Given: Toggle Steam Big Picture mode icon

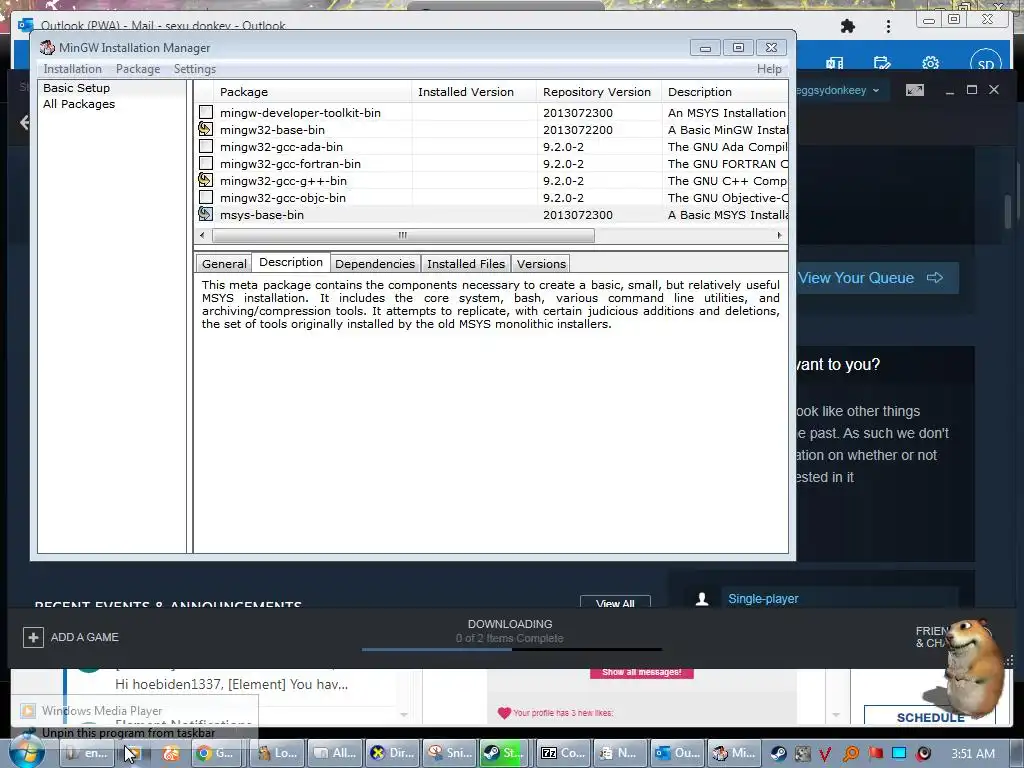Looking at the screenshot, I should 915,90.
